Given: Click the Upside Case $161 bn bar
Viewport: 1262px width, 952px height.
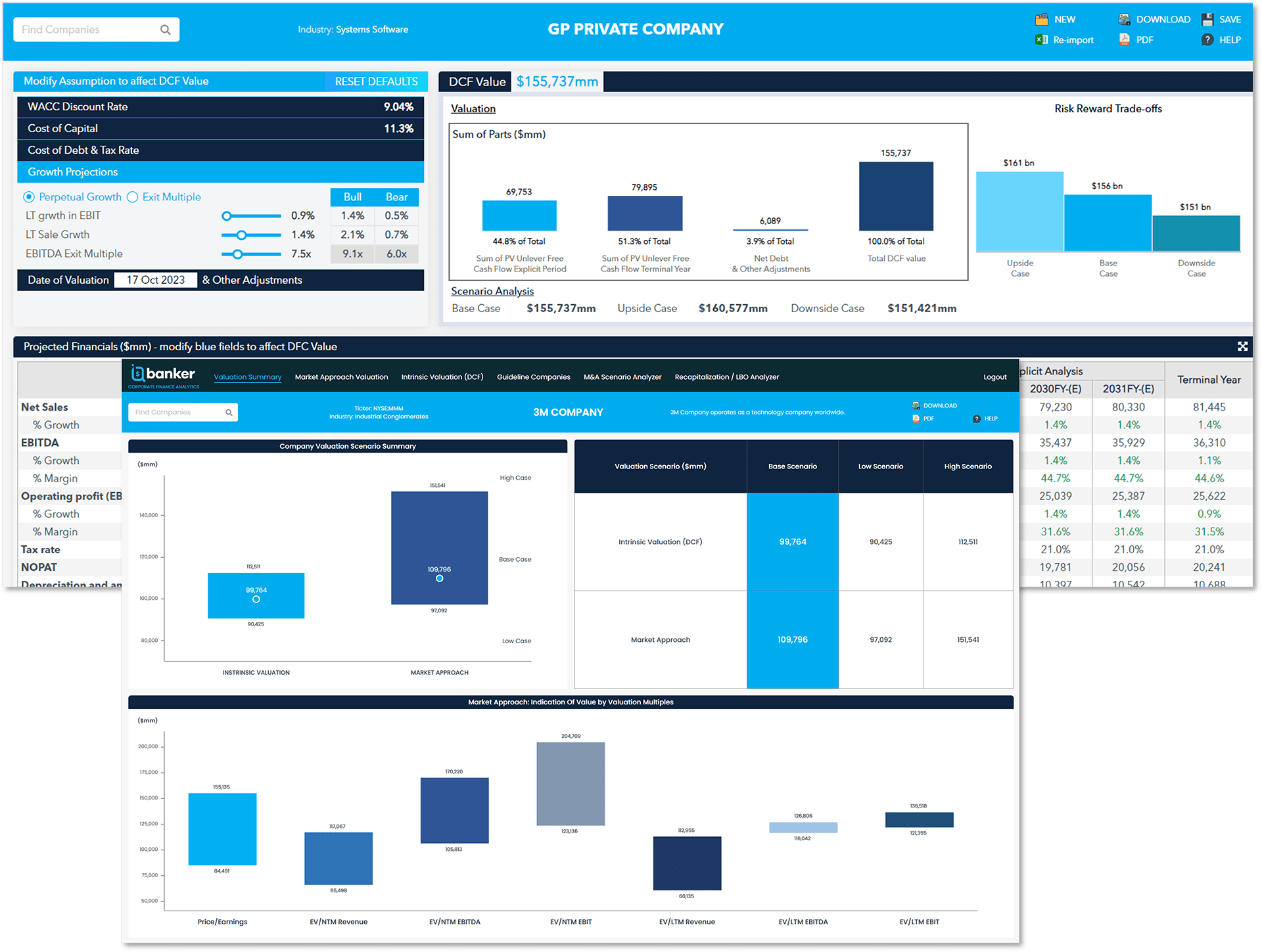Looking at the screenshot, I should tap(1019, 212).
